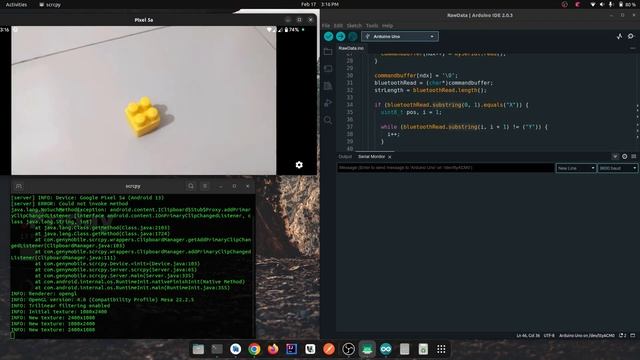This screenshot has height=360, width=640.
Task: Open the hamburger menu in the scrcpy terminal header
Action: [x=205, y=186]
